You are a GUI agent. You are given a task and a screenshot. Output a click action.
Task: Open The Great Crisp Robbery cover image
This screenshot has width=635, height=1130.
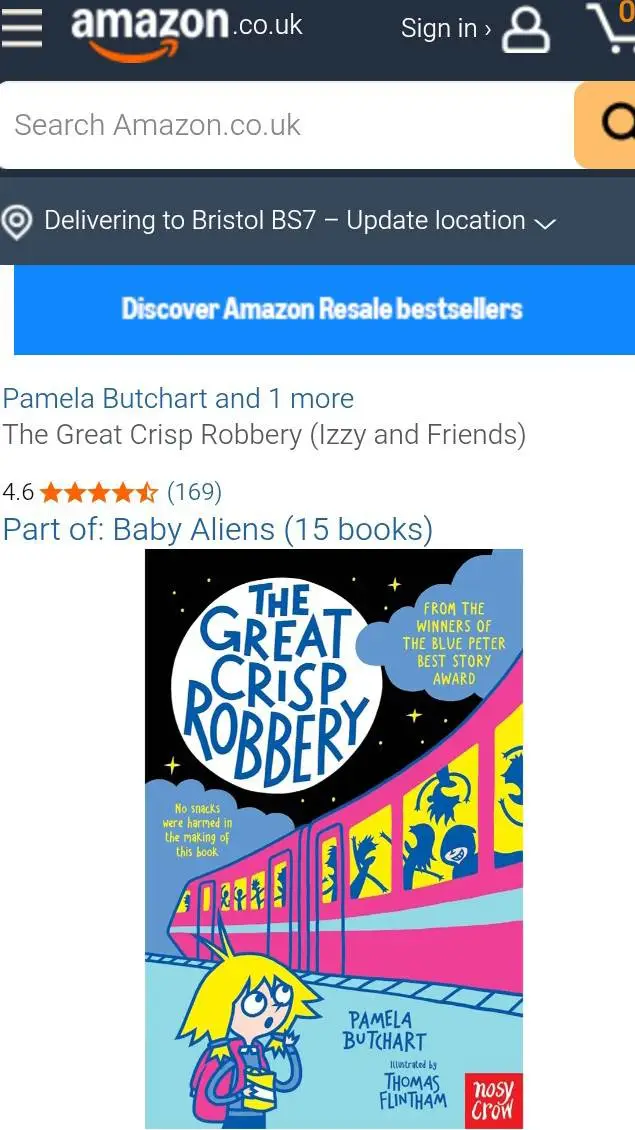pos(334,839)
